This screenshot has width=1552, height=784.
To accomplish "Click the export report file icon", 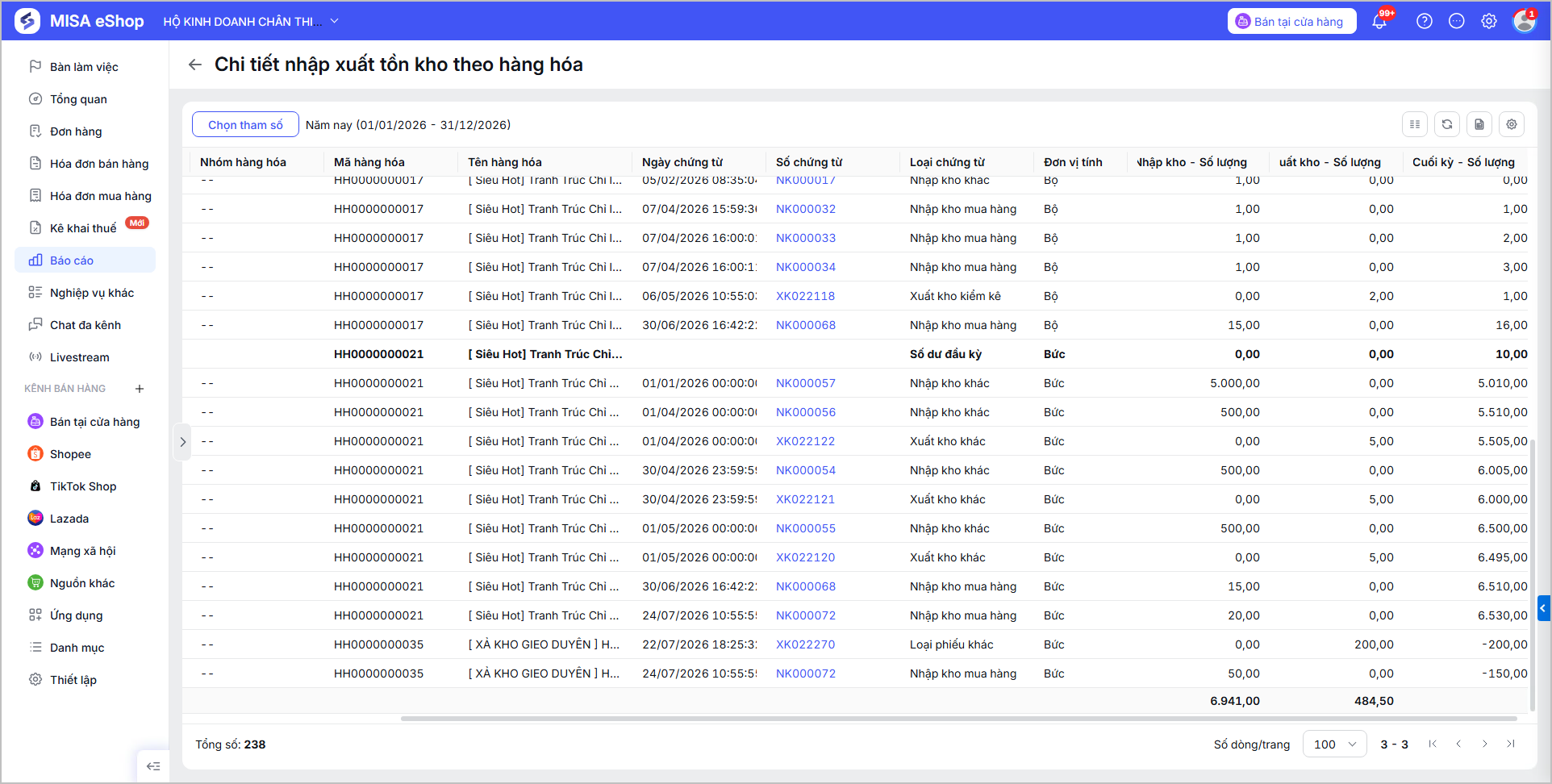I will coord(1479,124).
